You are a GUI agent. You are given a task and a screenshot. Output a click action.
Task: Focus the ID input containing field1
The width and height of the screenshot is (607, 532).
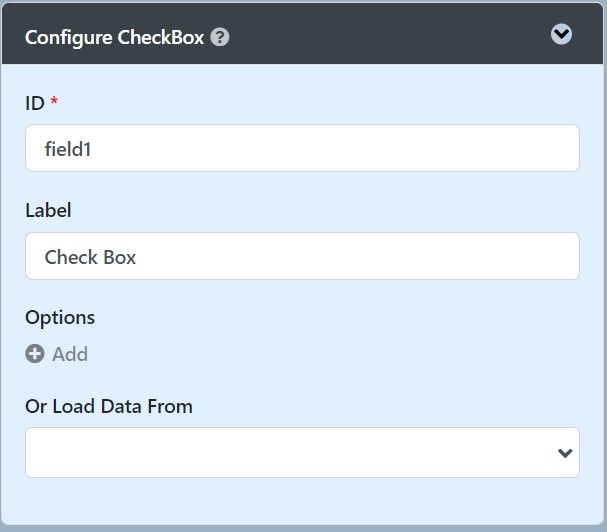[300, 148]
